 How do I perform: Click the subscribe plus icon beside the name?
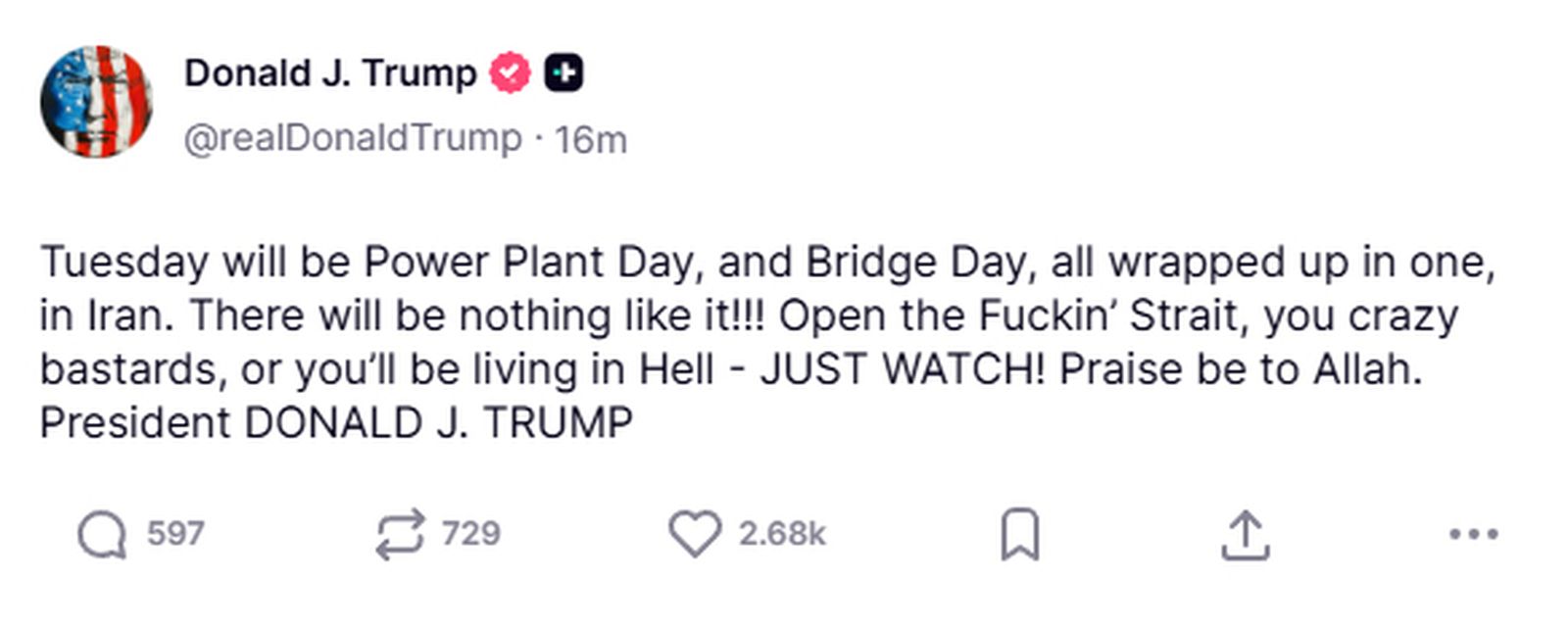pyautogui.click(x=563, y=70)
